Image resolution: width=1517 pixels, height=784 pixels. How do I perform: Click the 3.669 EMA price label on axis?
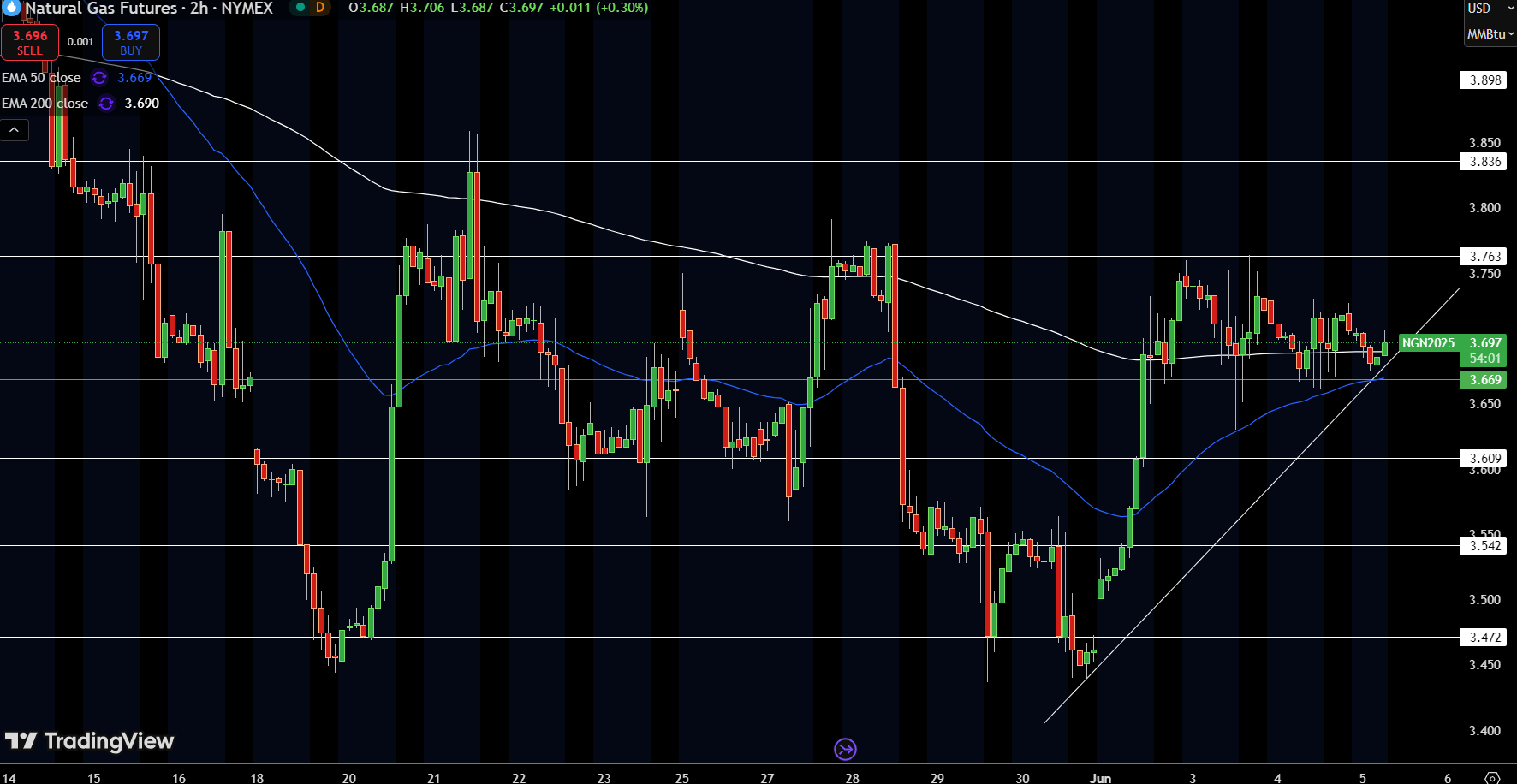(1485, 380)
